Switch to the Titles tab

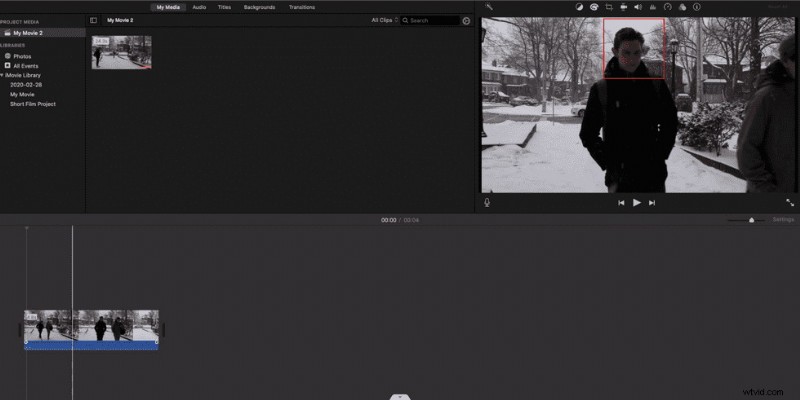[x=224, y=7]
